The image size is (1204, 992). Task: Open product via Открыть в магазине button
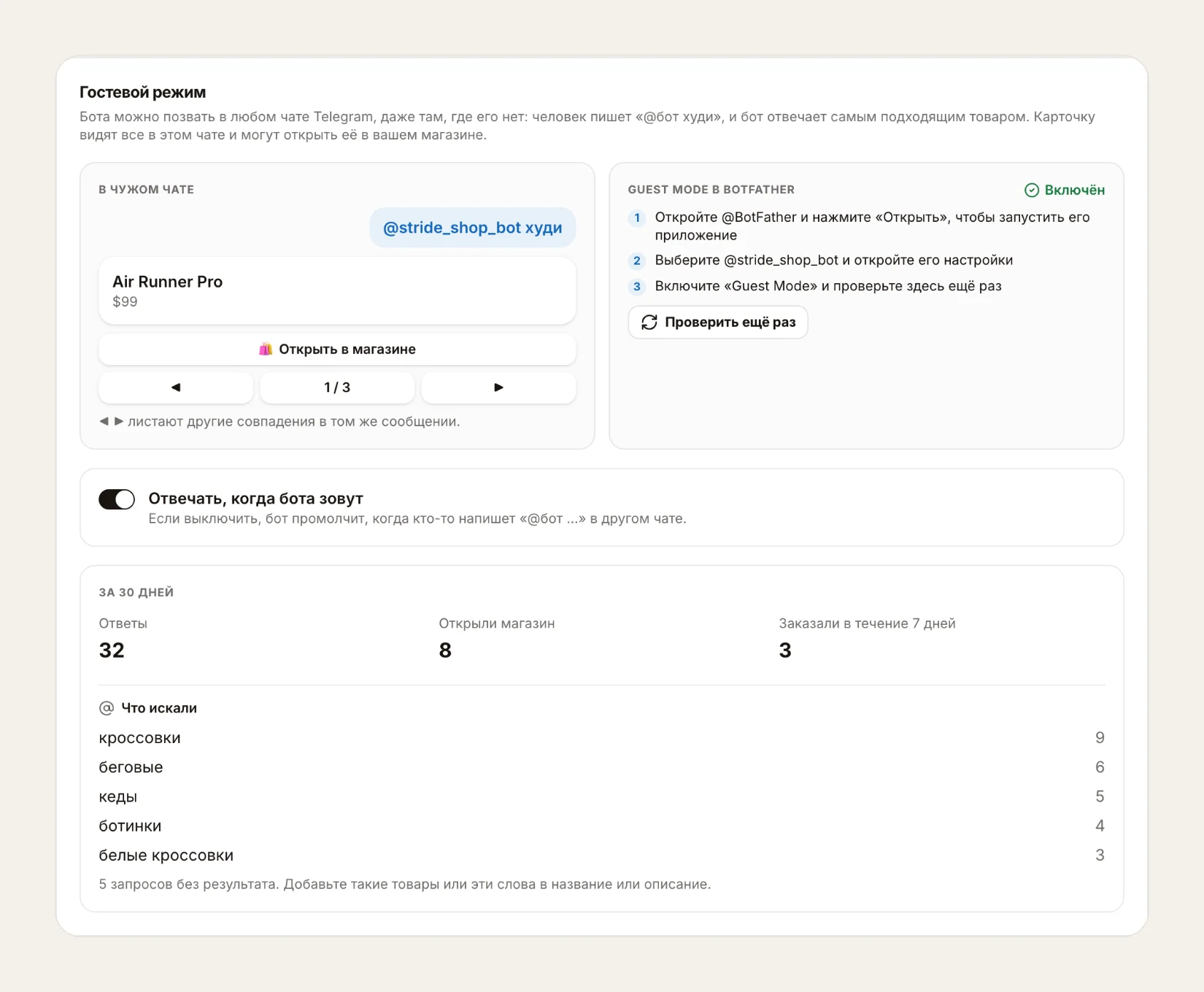click(337, 350)
